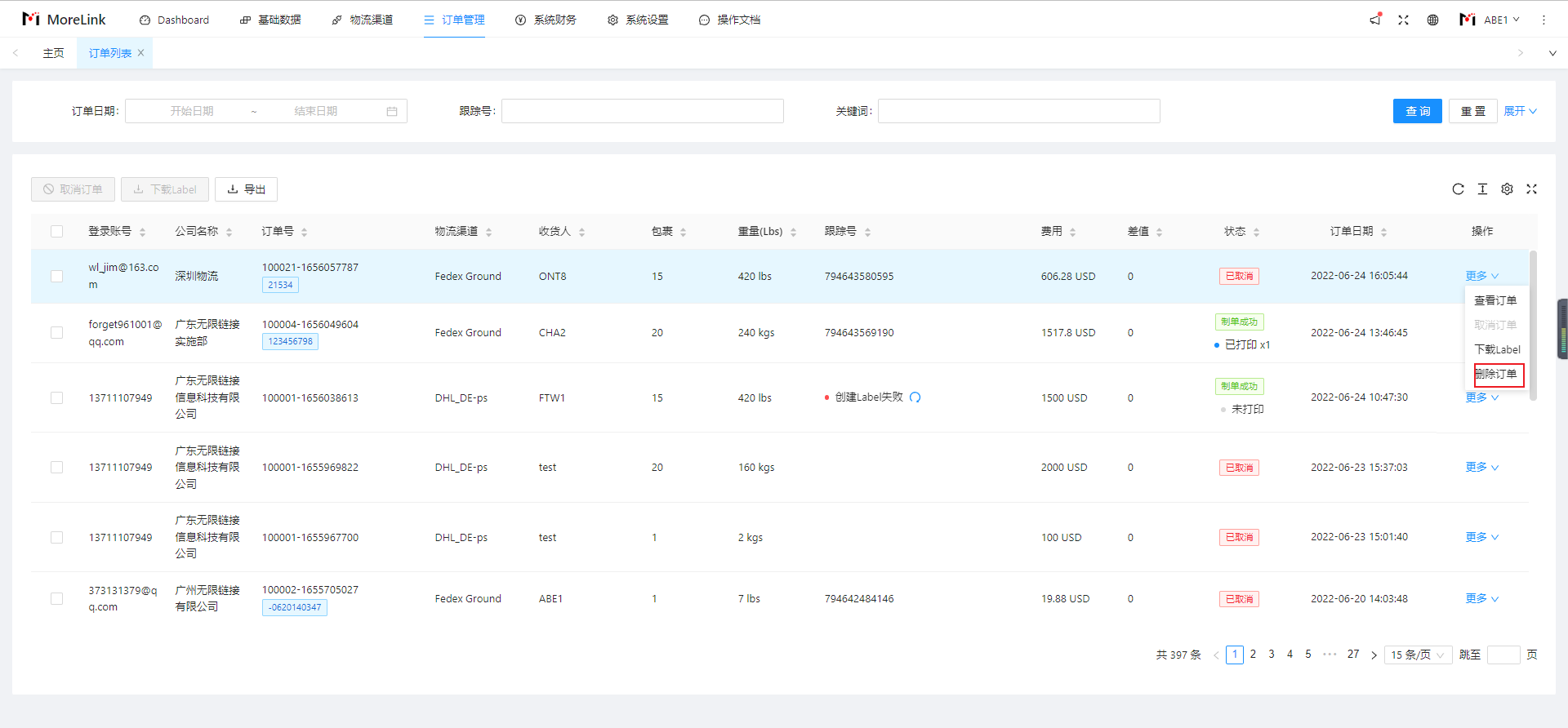Click the language globe icon

point(1432,20)
